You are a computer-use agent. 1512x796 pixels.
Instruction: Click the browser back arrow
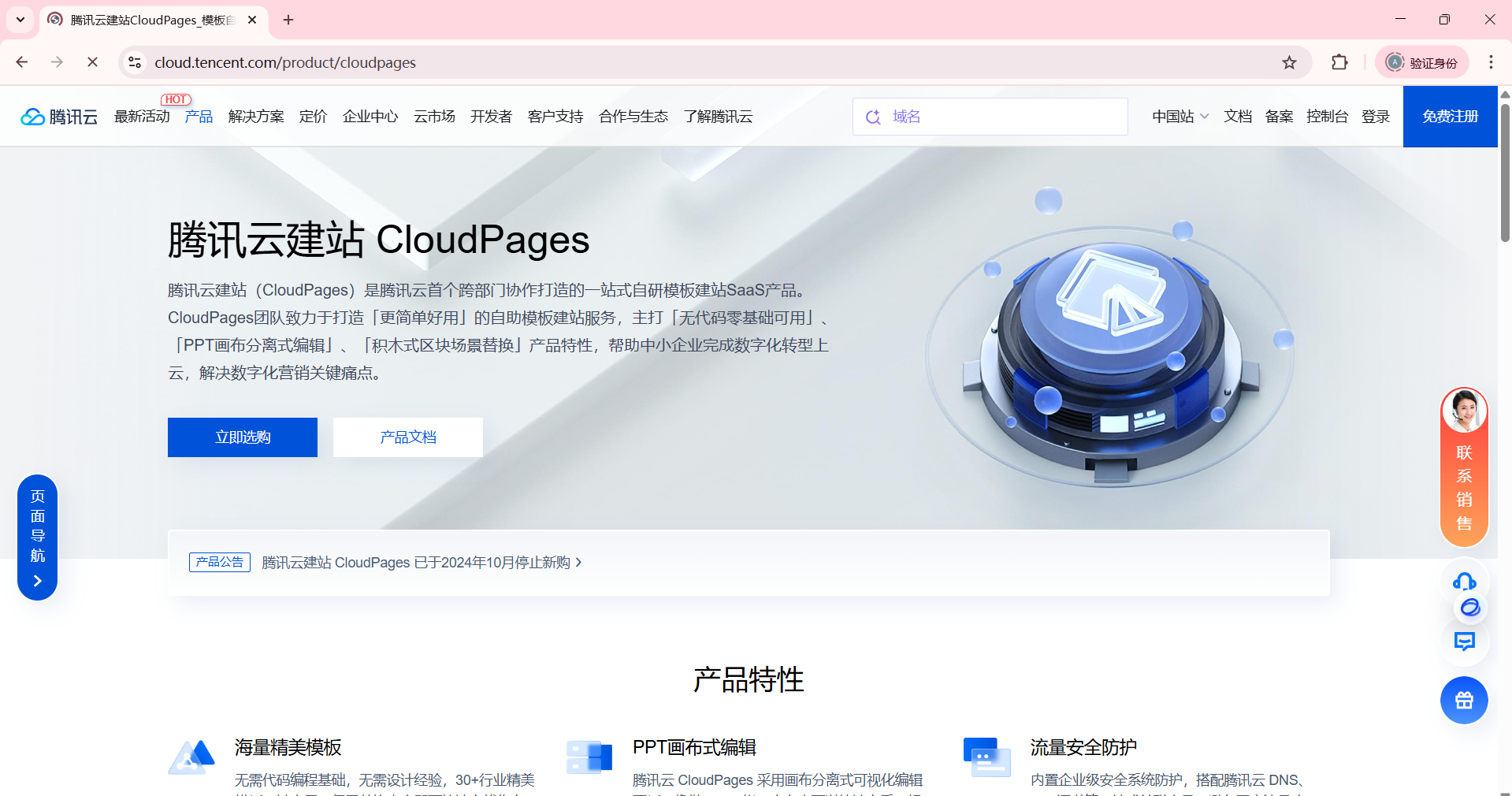(x=22, y=62)
